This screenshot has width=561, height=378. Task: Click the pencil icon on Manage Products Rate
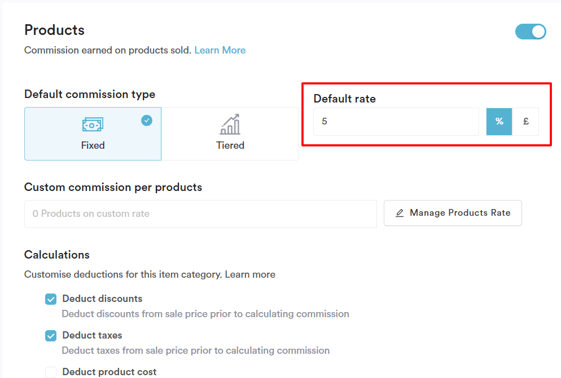coord(400,213)
